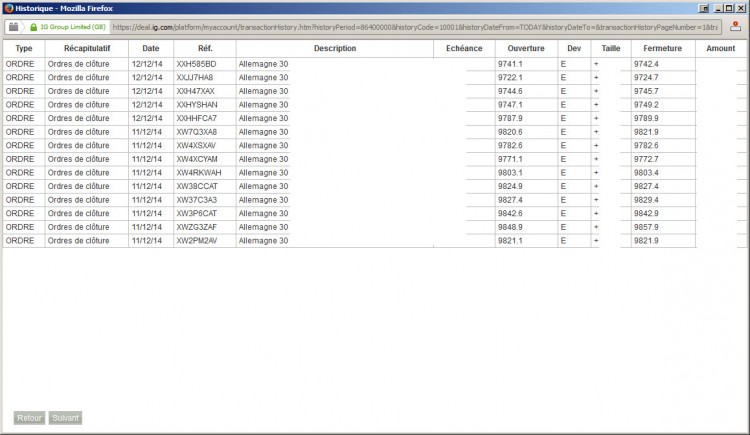Click reference XW2PM2AV in last row
The image size is (750, 435).
[x=197, y=241]
